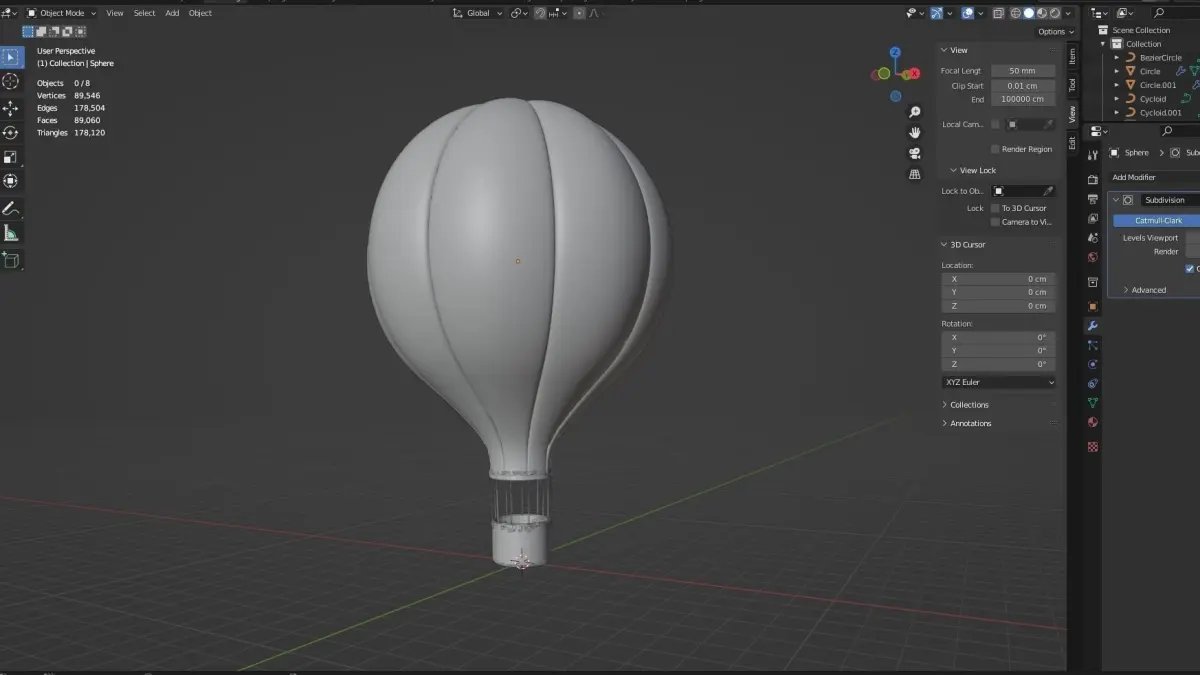Open the Object menu
This screenshot has height=675, width=1200.
[x=200, y=13]
